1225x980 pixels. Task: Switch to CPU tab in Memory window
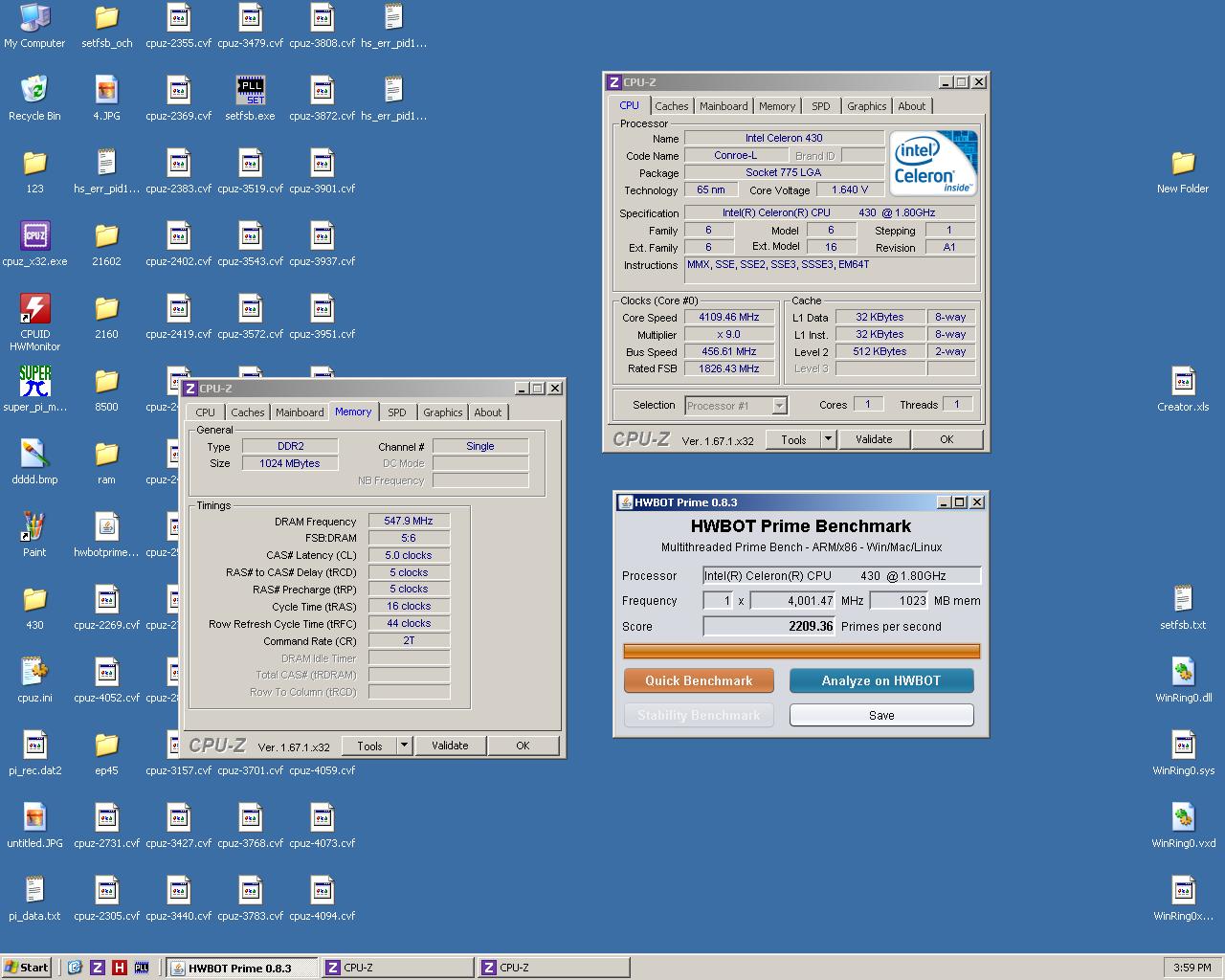click(206, 412)
